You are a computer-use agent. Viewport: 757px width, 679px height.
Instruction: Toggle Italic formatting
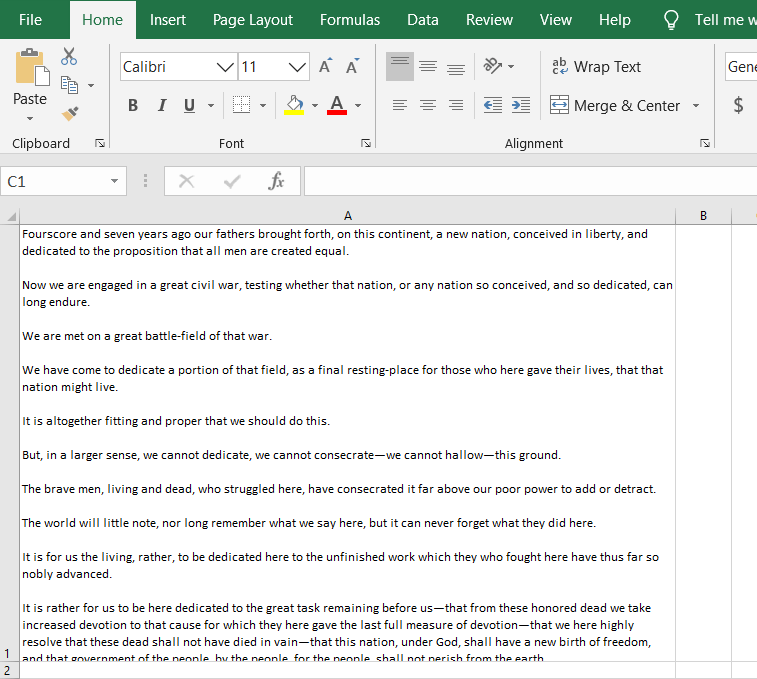[x=162, y=105]
